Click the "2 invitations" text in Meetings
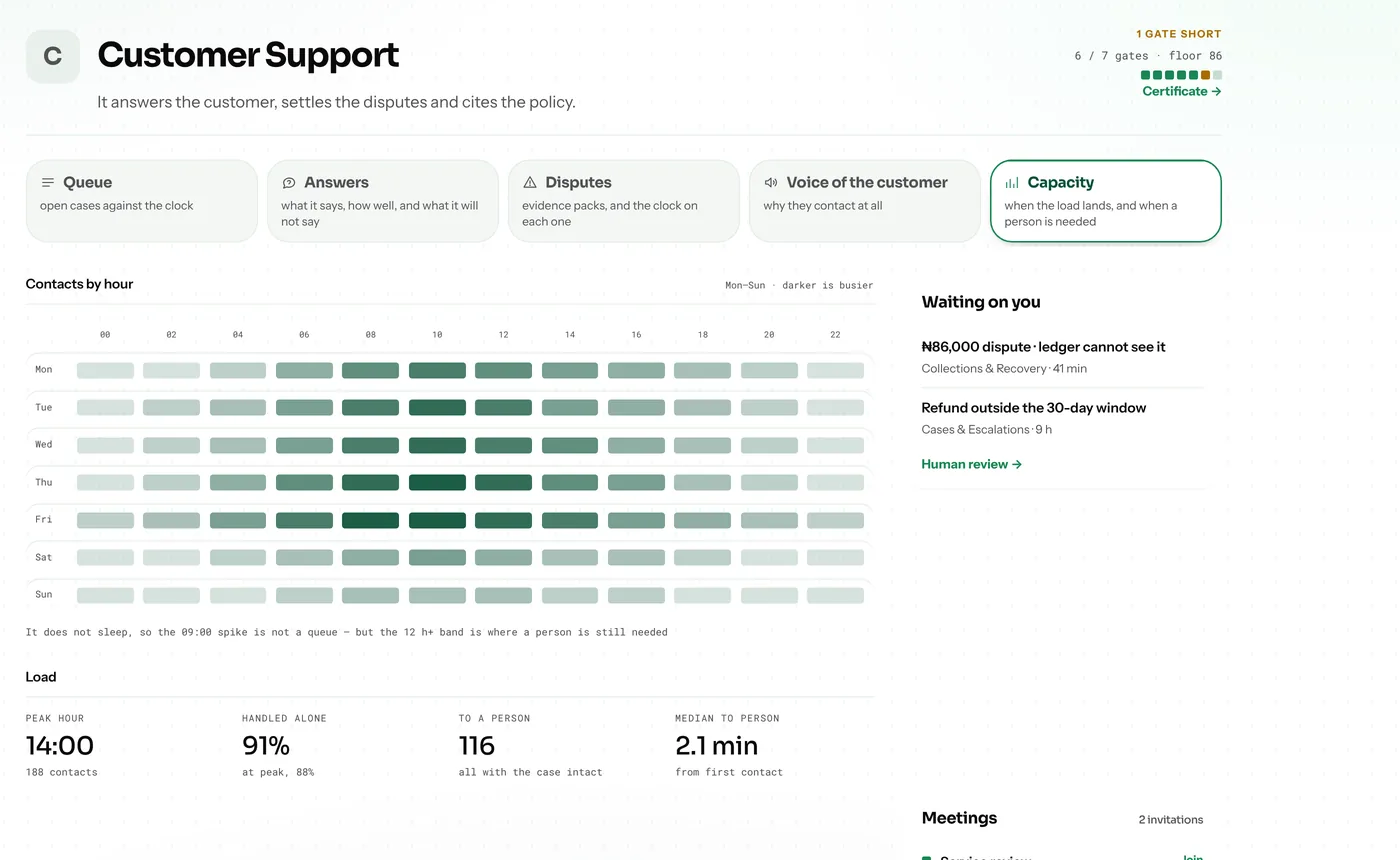This screenshot has width=1400, height=860. point(1171,820)
